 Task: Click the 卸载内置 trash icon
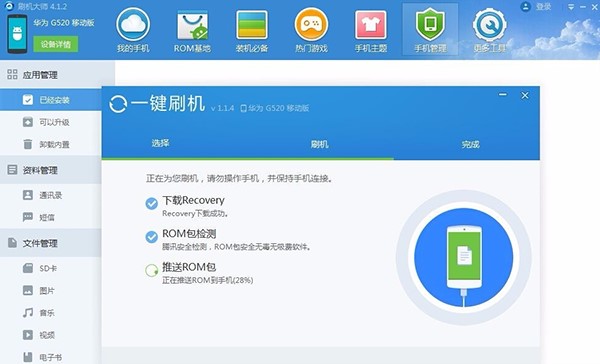tap(28, 144)
